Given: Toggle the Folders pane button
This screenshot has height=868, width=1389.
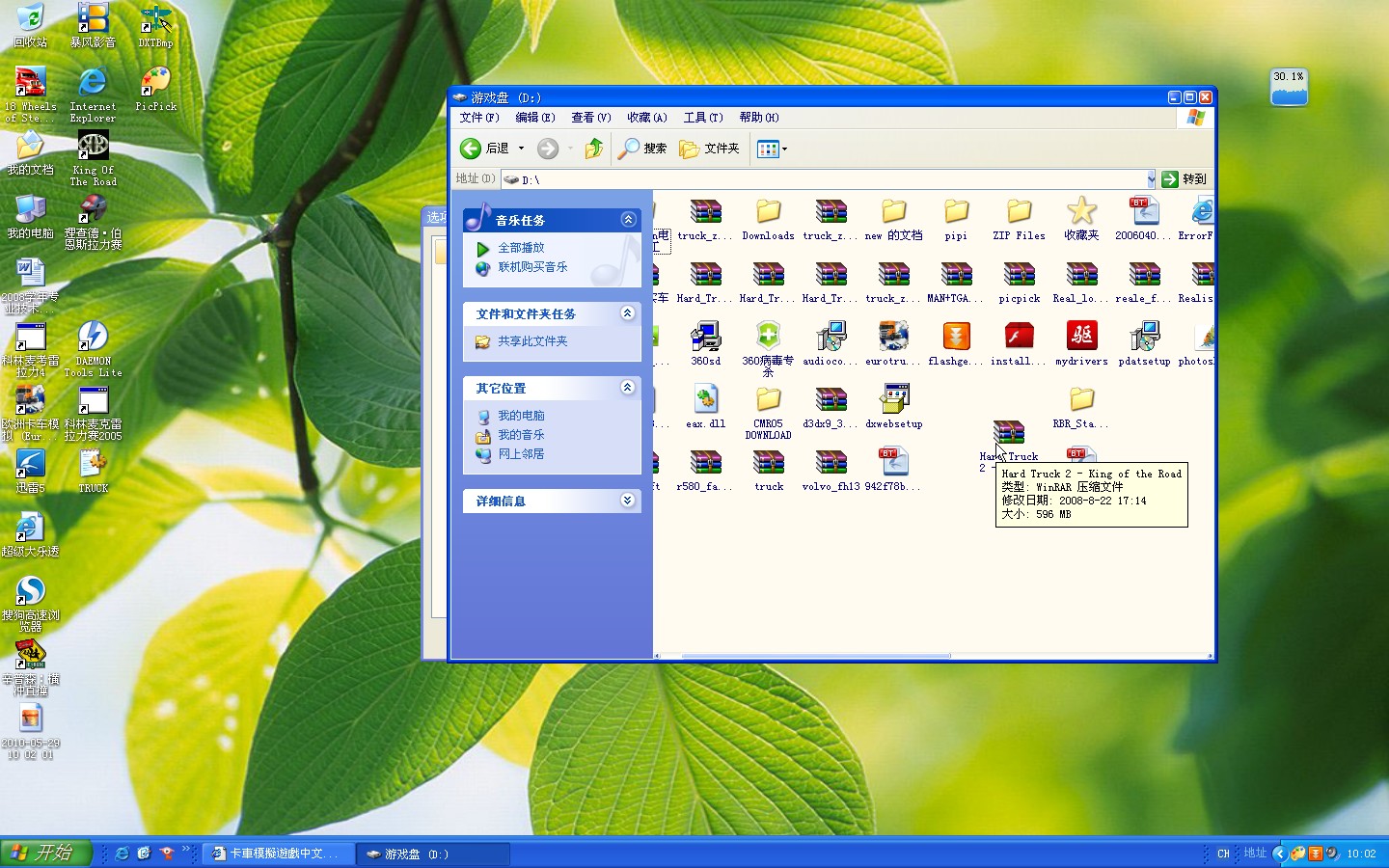Looking at the screenshot, I should pos(709,149).
